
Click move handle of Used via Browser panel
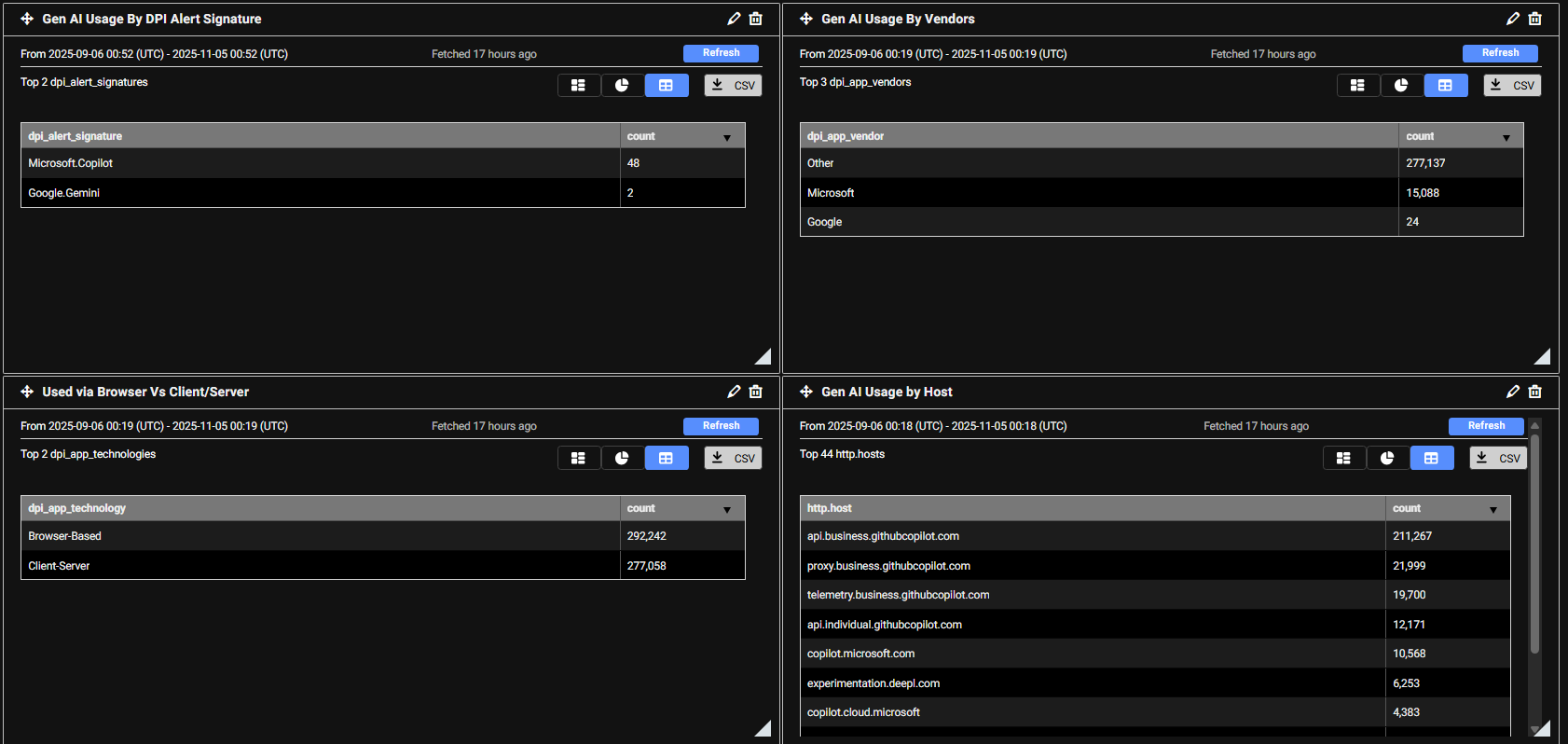27,392
